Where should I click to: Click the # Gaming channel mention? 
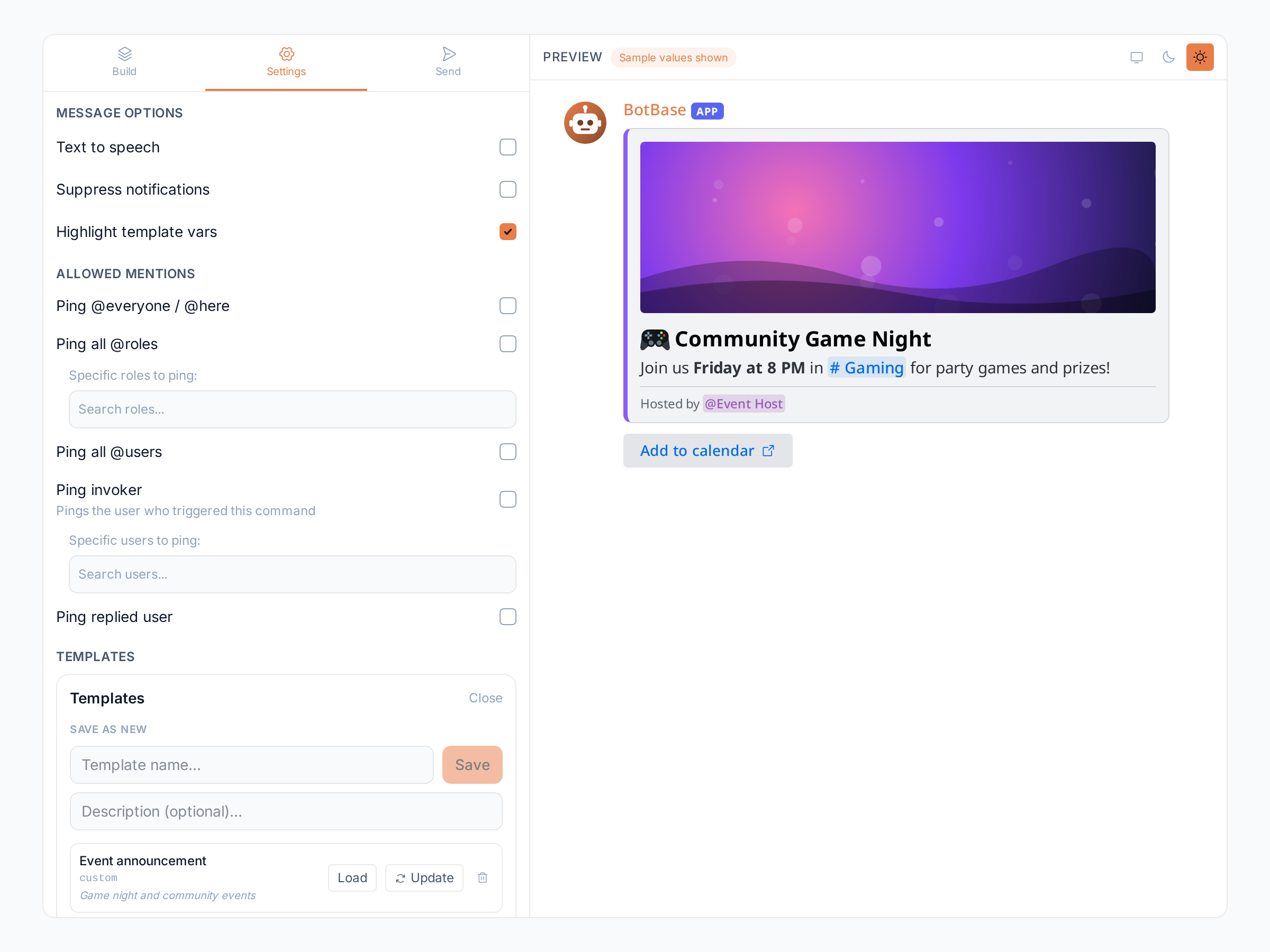coord(866,368)
